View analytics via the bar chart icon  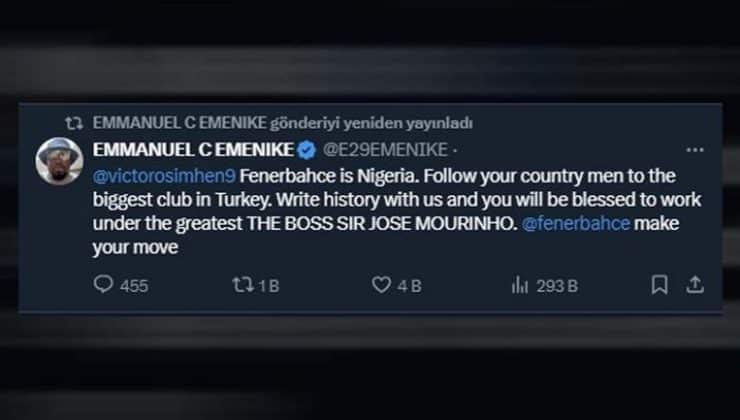(x=520, y=285)
